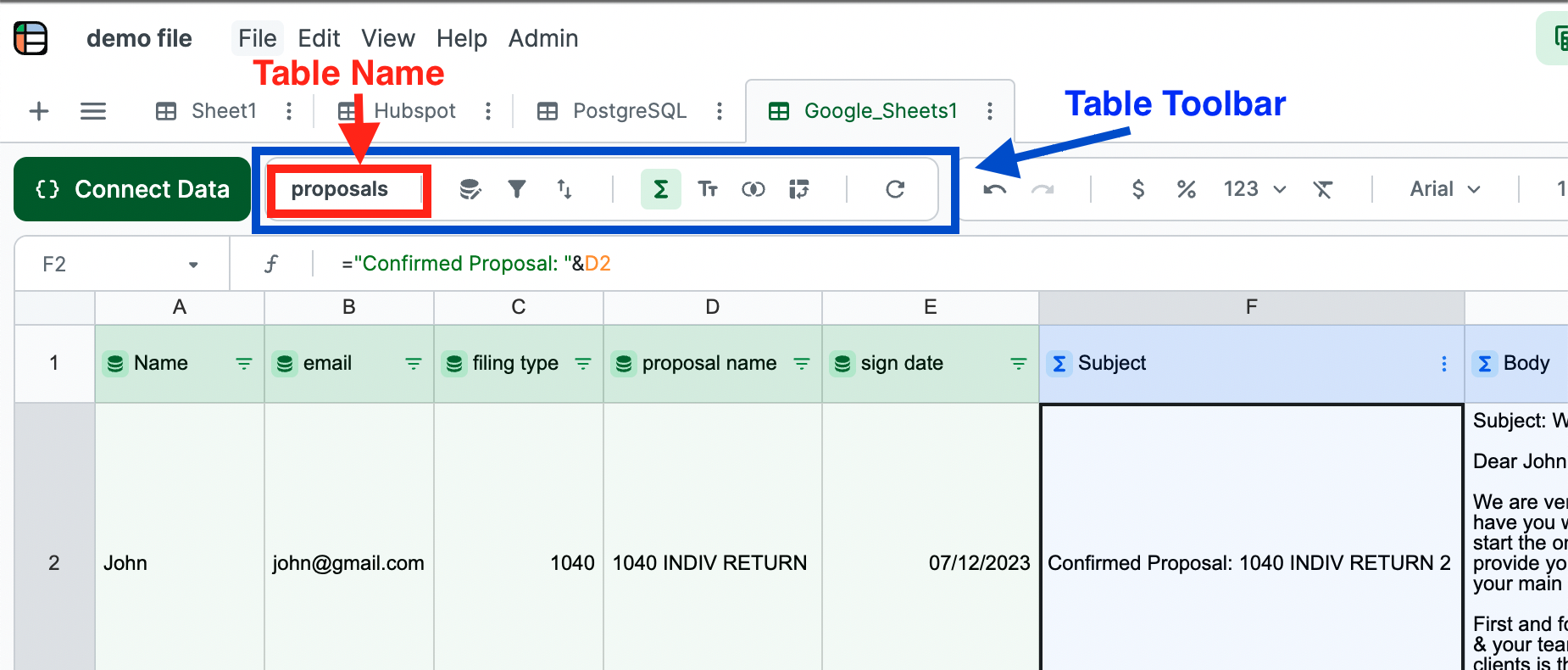The image size is (1568, 670).
Task: Add a new sheet with plus icon
Action: (39, 111)
